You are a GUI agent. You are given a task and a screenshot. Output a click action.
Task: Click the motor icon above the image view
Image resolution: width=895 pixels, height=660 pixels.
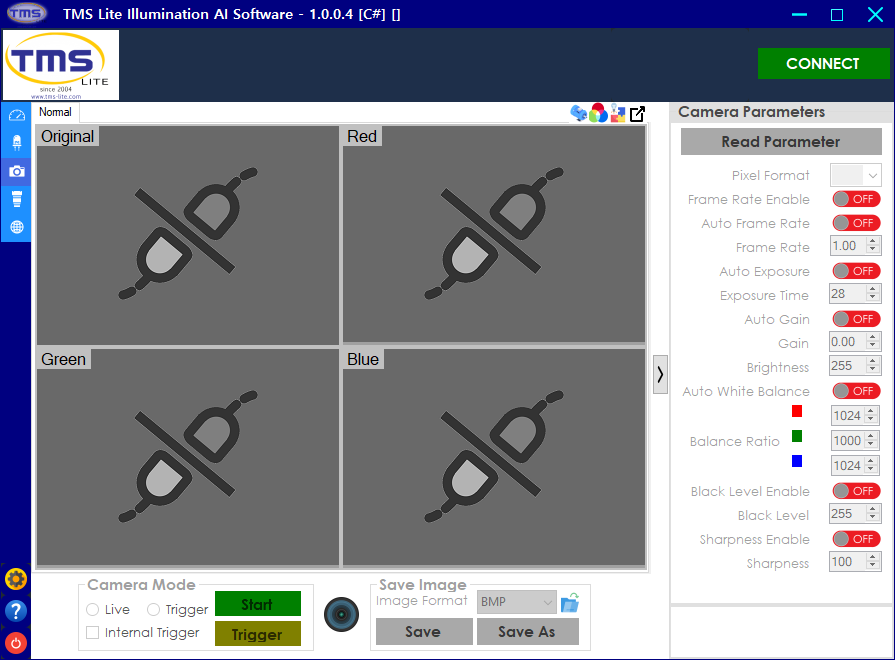579,113
